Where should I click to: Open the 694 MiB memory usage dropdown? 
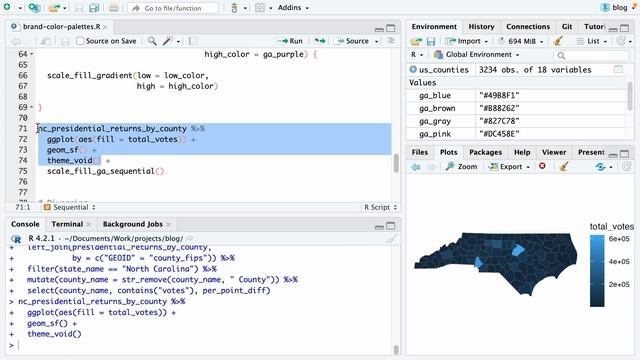[521, 41]
